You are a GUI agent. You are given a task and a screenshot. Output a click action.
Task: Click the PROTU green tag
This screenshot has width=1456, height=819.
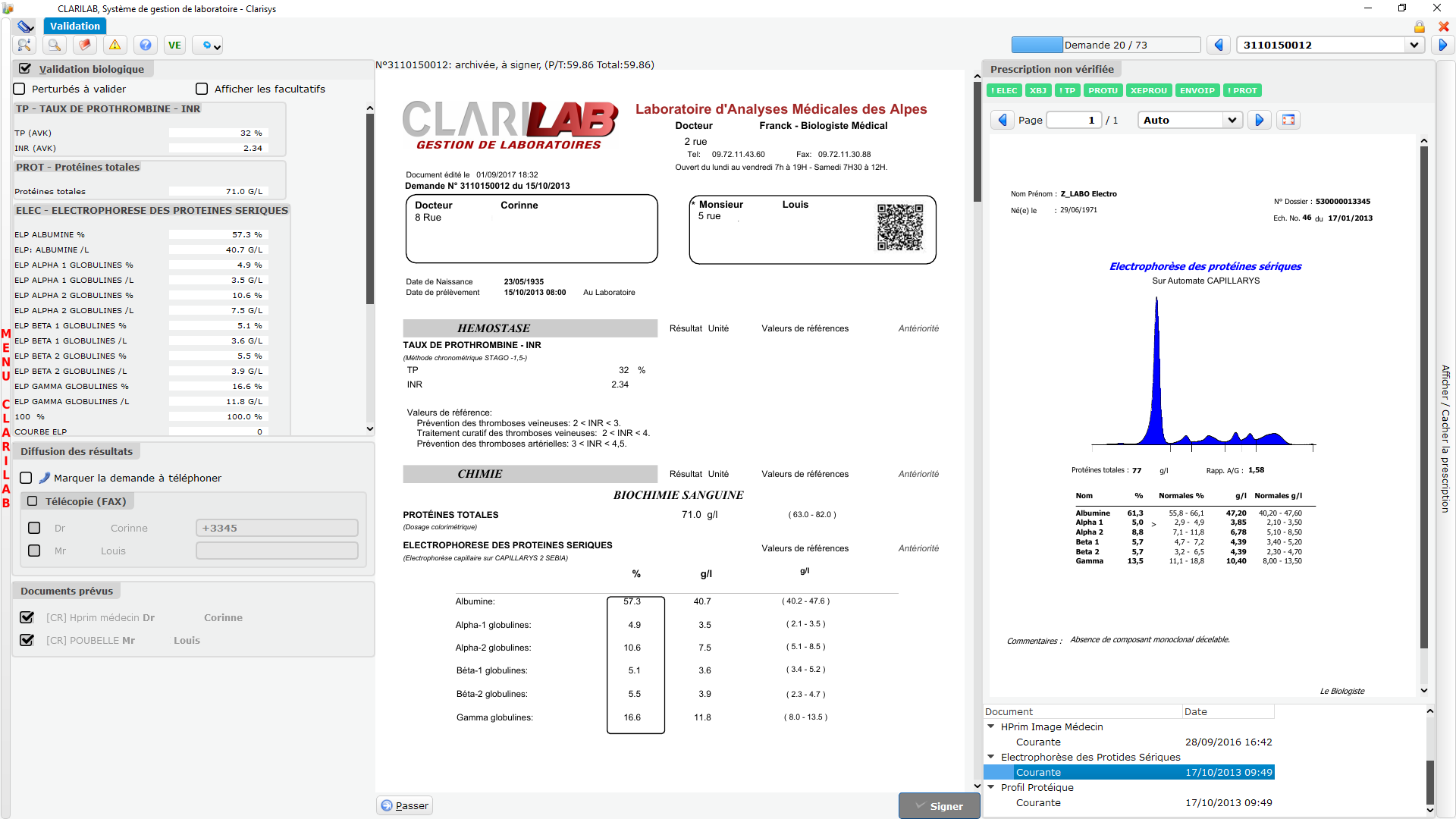tap(1103, 90)
